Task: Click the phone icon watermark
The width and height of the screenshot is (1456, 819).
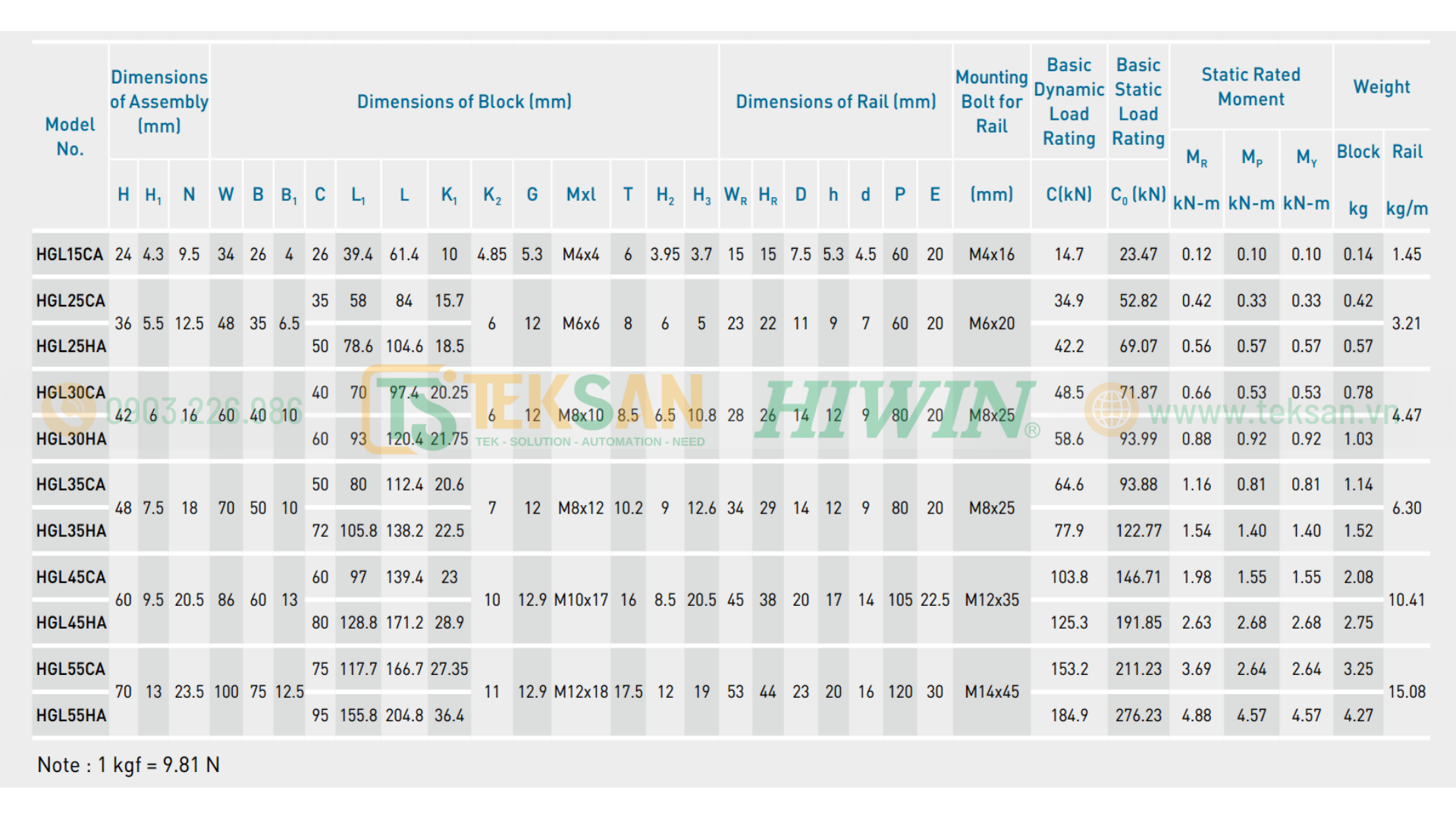Action: click(68, 409)
